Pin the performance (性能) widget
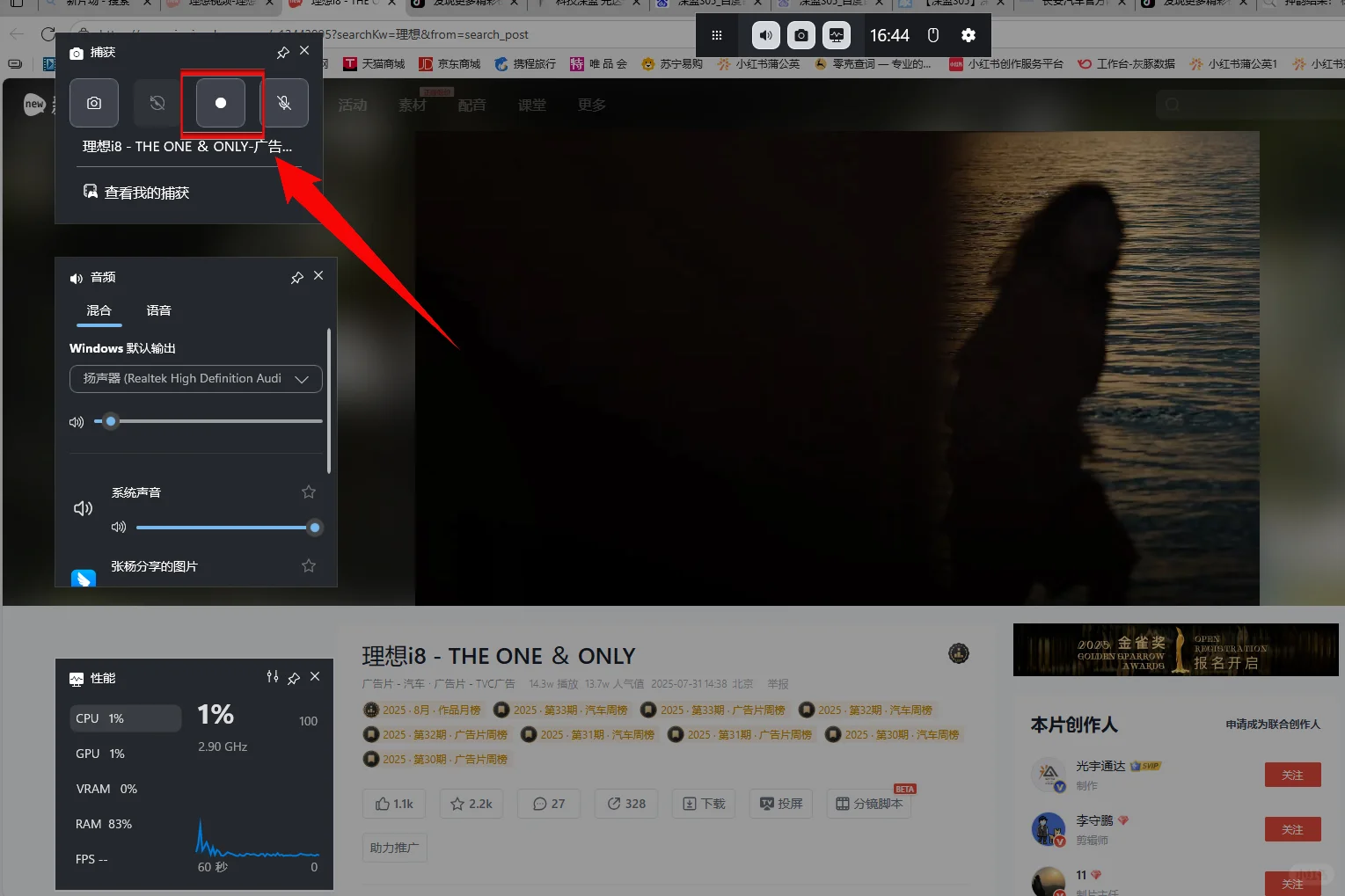Screen dimensions: 1345x896 coord(294,678)
